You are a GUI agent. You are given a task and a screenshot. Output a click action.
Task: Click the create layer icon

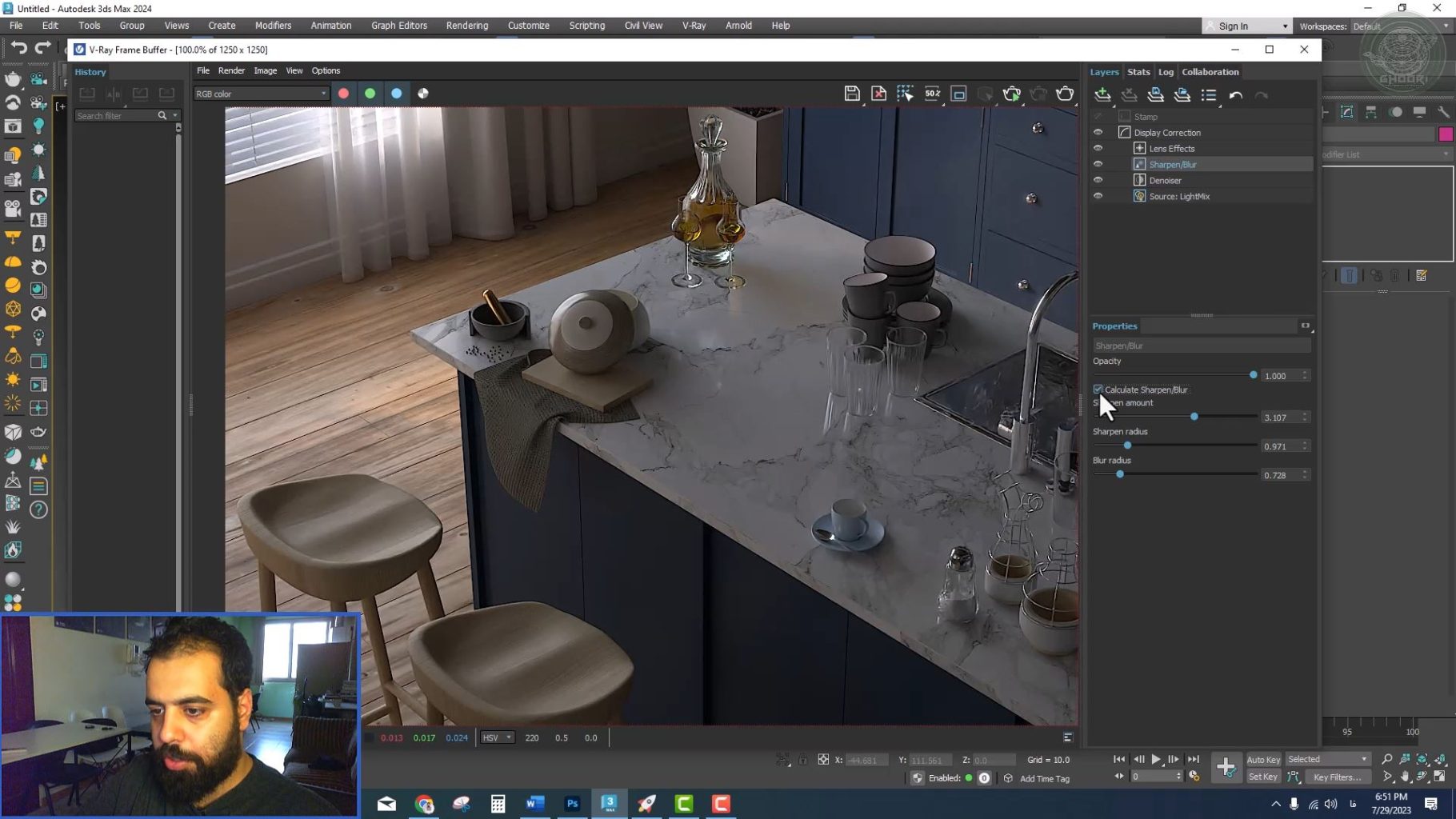(x=1103, y=95)
